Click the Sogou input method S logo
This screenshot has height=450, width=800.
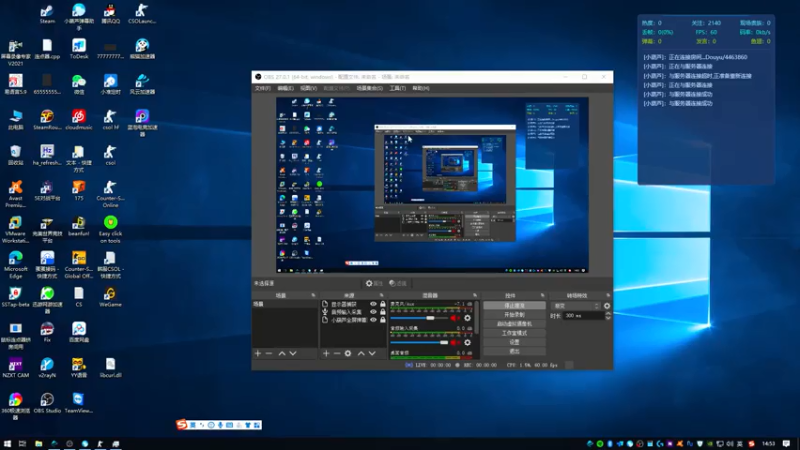[182, 424]
